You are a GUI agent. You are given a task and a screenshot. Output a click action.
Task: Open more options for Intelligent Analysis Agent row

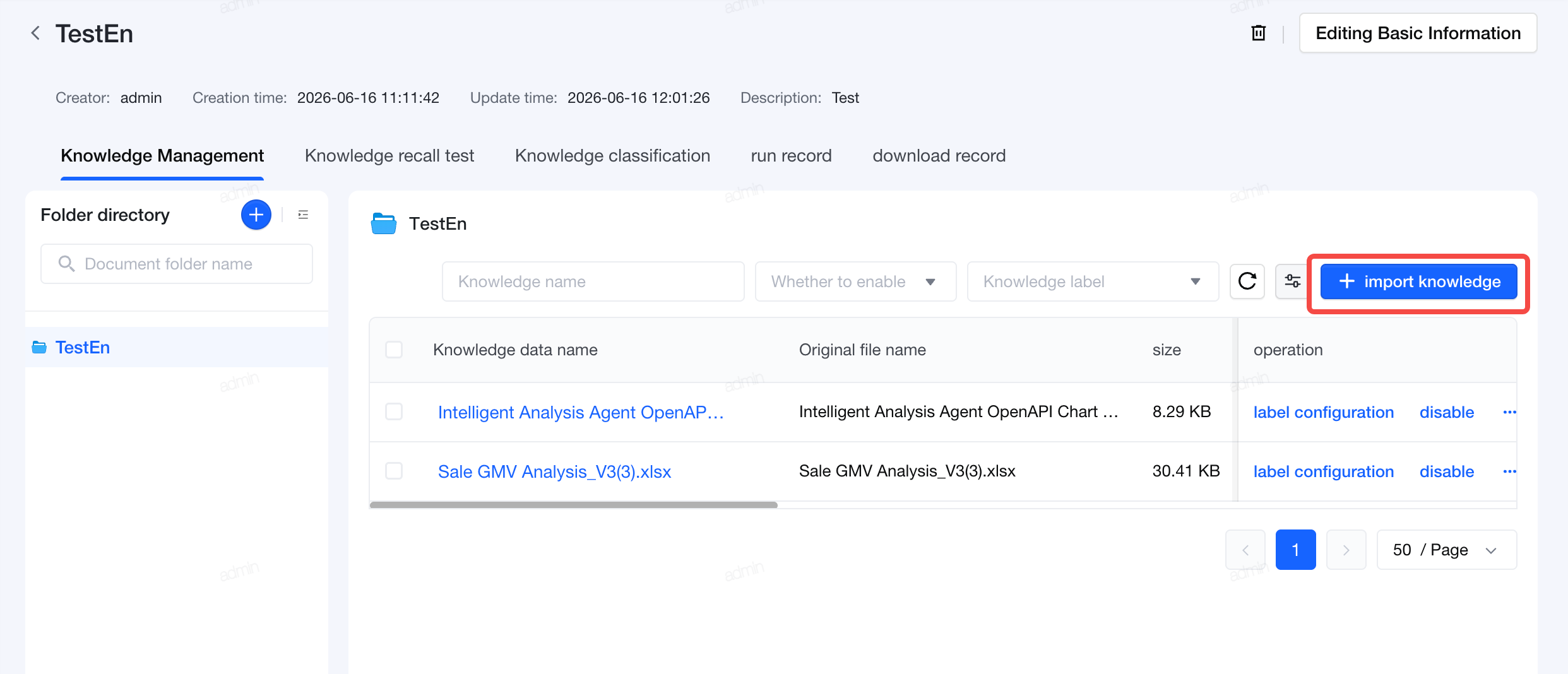(1509, 412)
